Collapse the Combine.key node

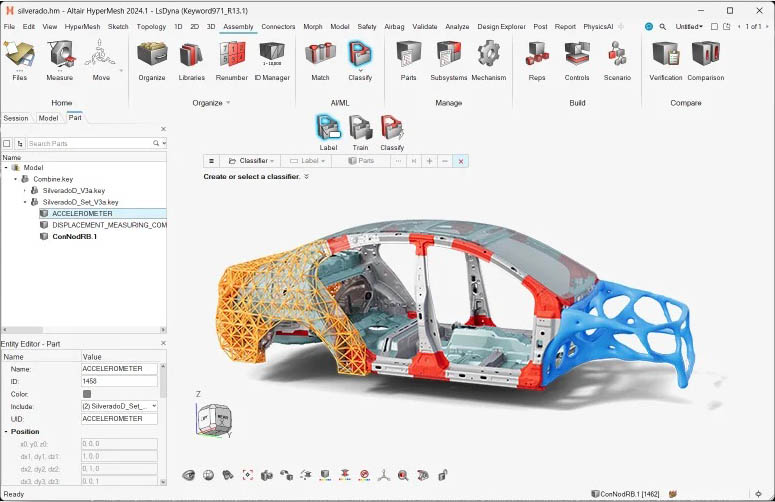(15, 179)
